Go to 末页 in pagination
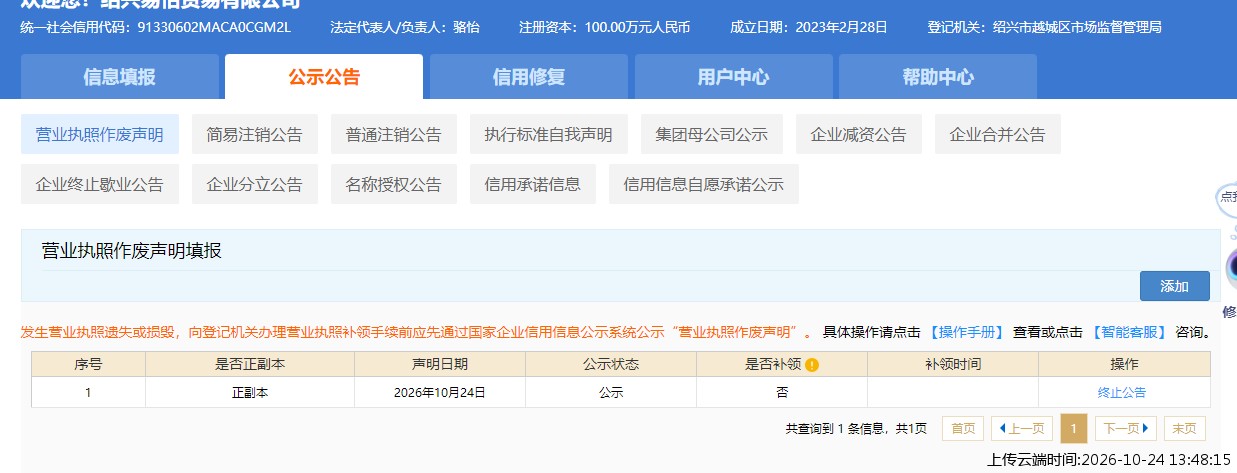1237x473 pixels. click(x=1184, y=428)
